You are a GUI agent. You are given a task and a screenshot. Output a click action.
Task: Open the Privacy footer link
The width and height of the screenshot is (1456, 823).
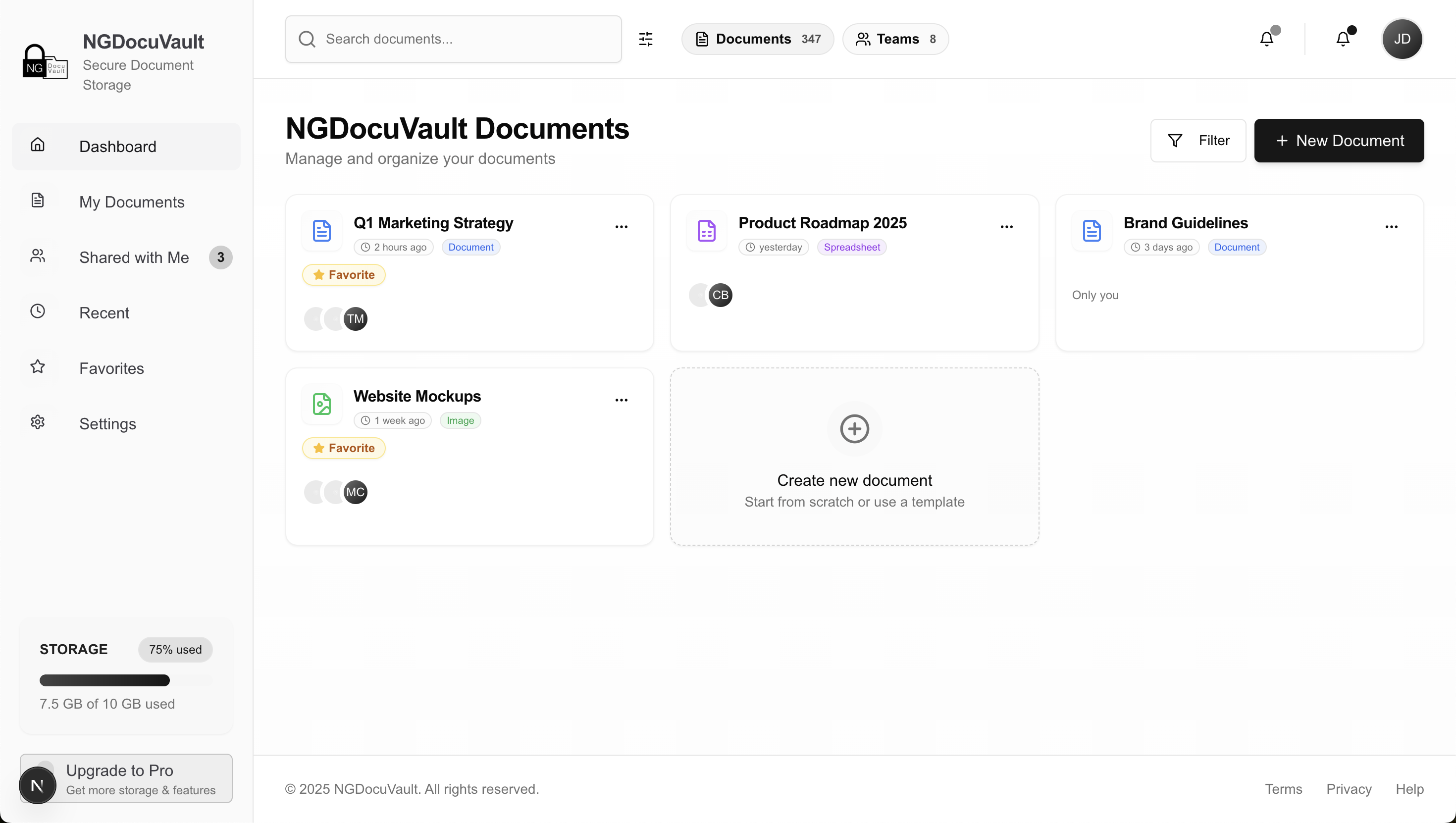point(1349,789)
